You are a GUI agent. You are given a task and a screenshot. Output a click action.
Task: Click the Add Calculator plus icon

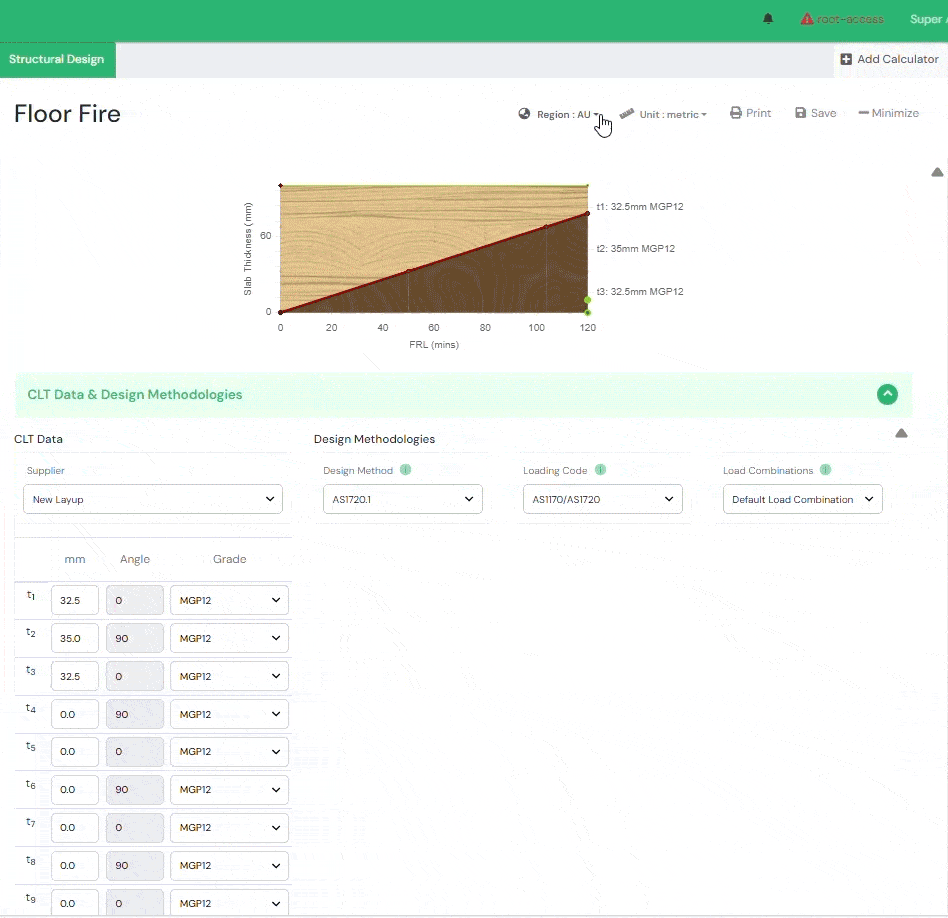click(x=846, y=59)
